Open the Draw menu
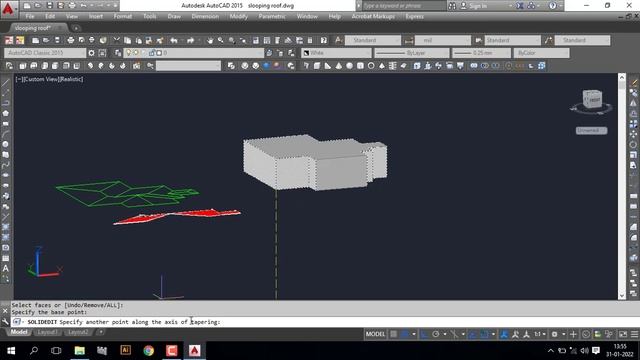This screenshot has height=360, width=640. pos(174,16)
